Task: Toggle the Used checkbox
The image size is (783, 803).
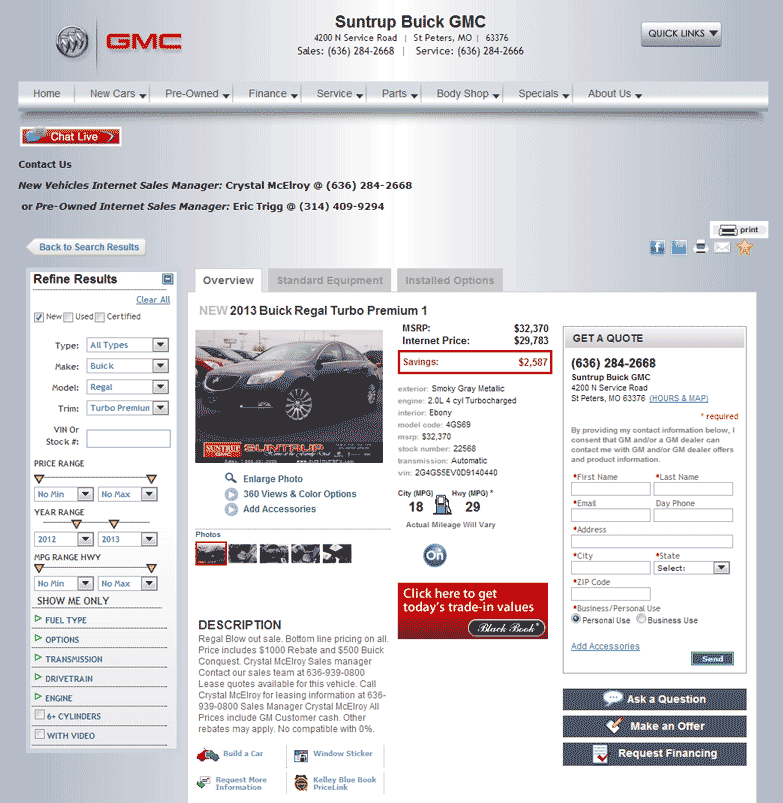Action: tap(68, 317)
